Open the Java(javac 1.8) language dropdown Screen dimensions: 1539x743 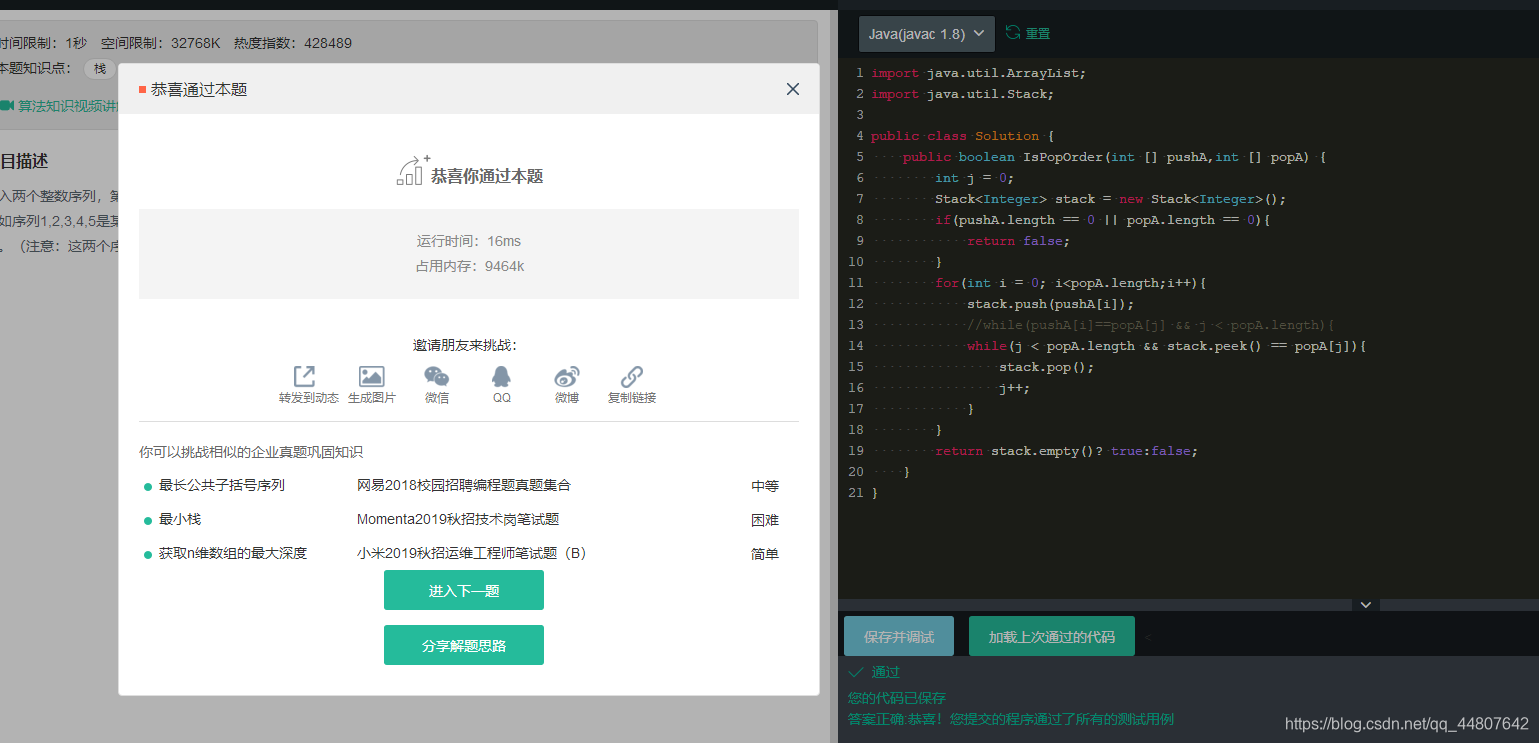click(927, 33)
